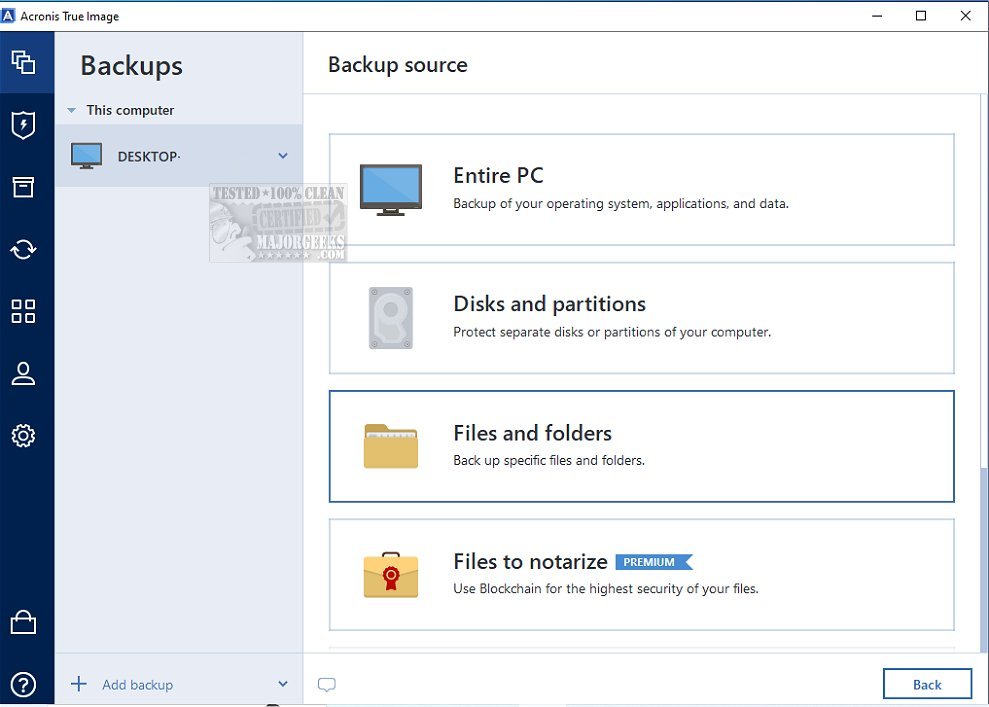Open the Add backup dropdown arrow
This screenshot has width=989, height=707.
pyautogui.click(x=283, y=684)
